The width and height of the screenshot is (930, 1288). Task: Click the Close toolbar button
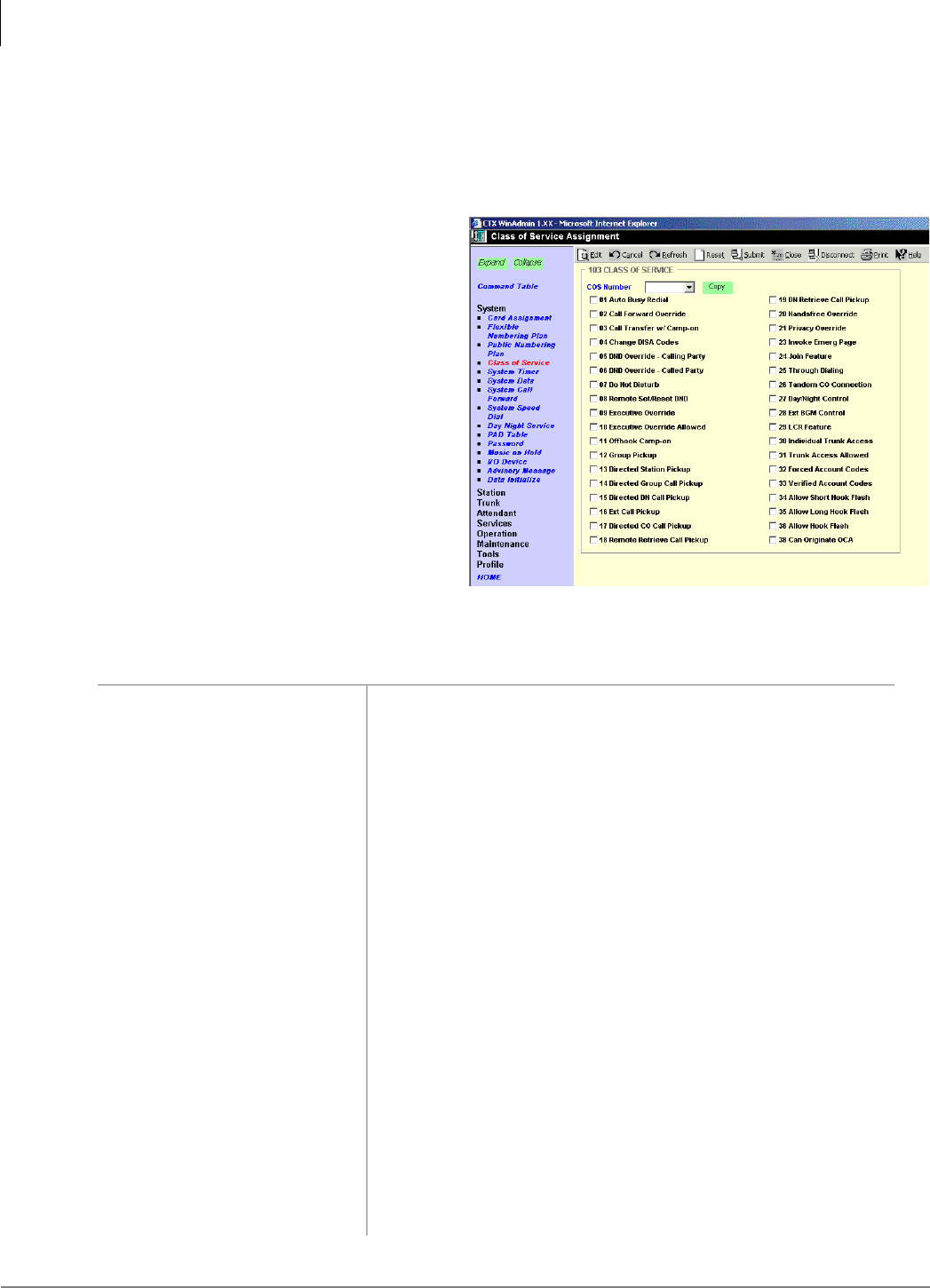pos(786,254)
